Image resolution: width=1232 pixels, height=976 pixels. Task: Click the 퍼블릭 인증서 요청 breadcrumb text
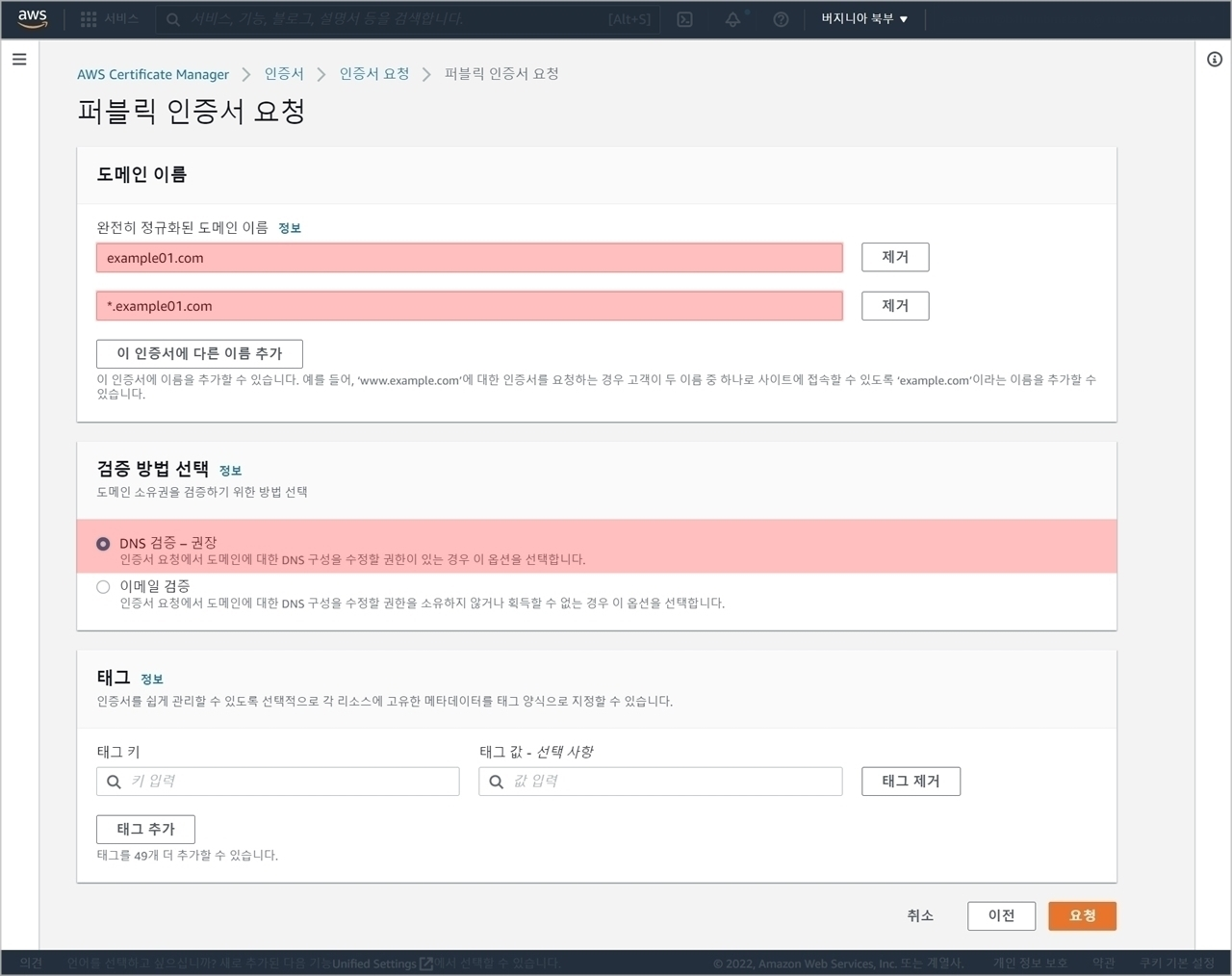tap(501, 74)
